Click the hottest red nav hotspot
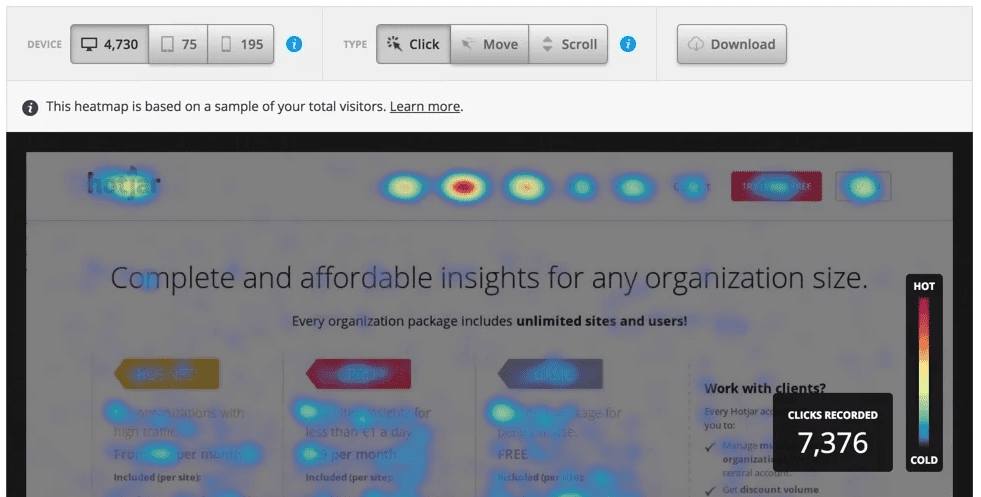The image size is (981, 497). pyautogui.click(x=463, y=187)
